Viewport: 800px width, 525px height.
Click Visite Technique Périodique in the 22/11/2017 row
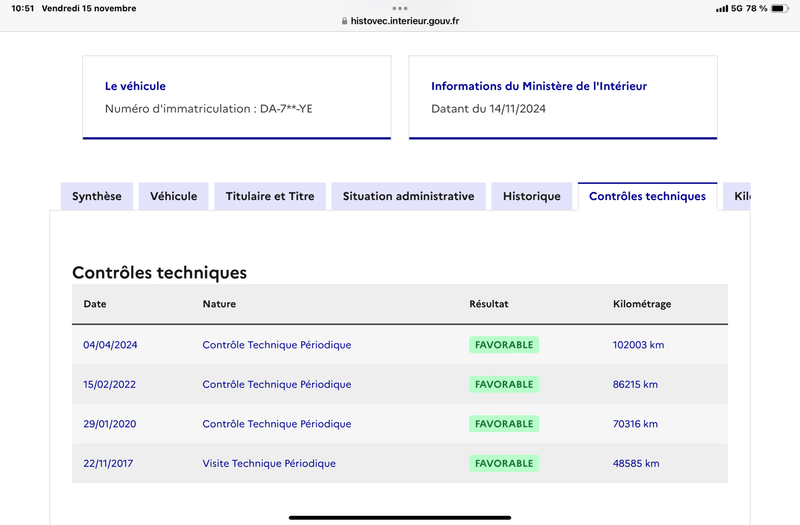pos(269,464)
